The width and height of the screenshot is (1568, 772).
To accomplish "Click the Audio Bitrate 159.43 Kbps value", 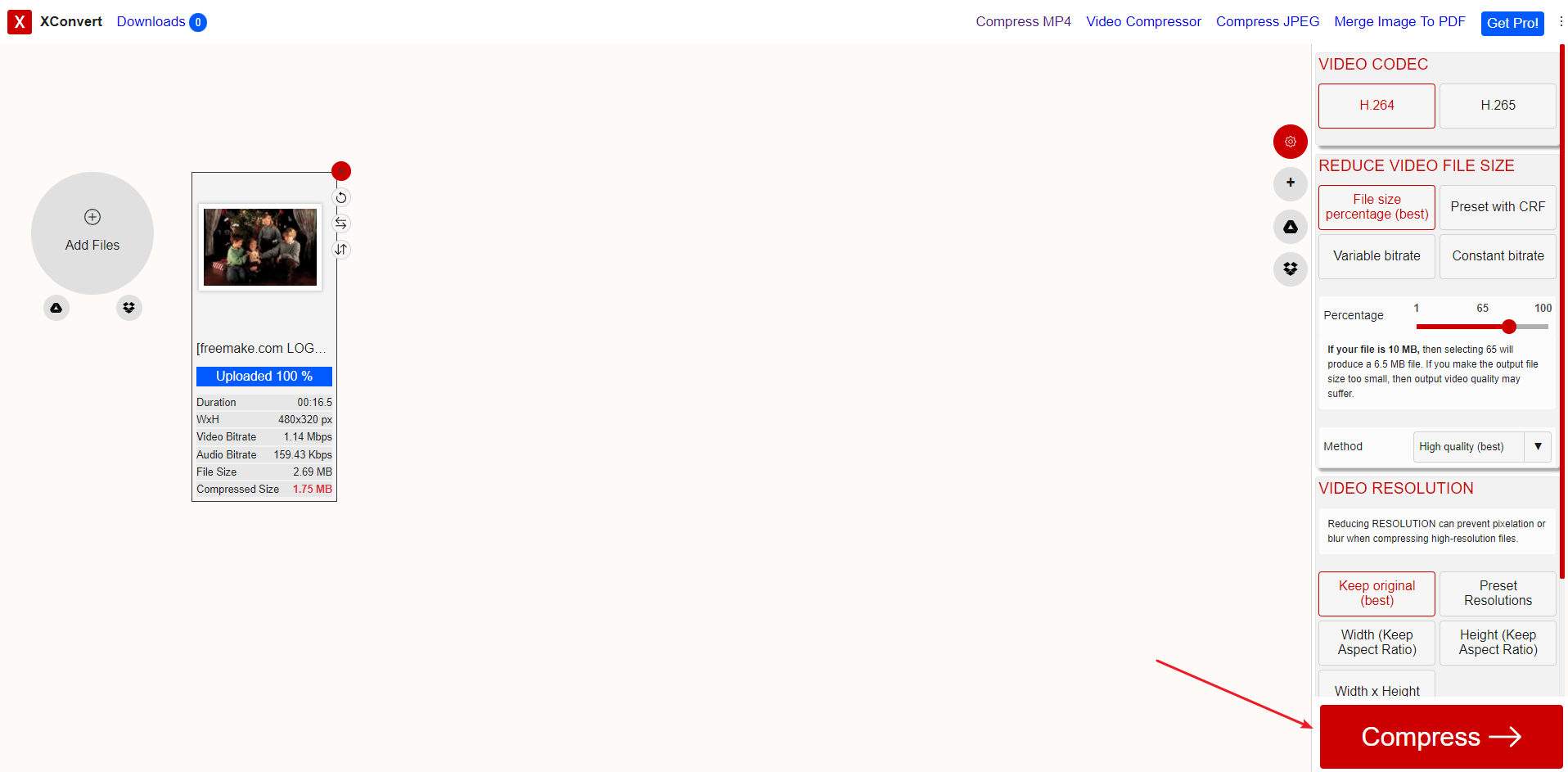I will tap(303, 455).
